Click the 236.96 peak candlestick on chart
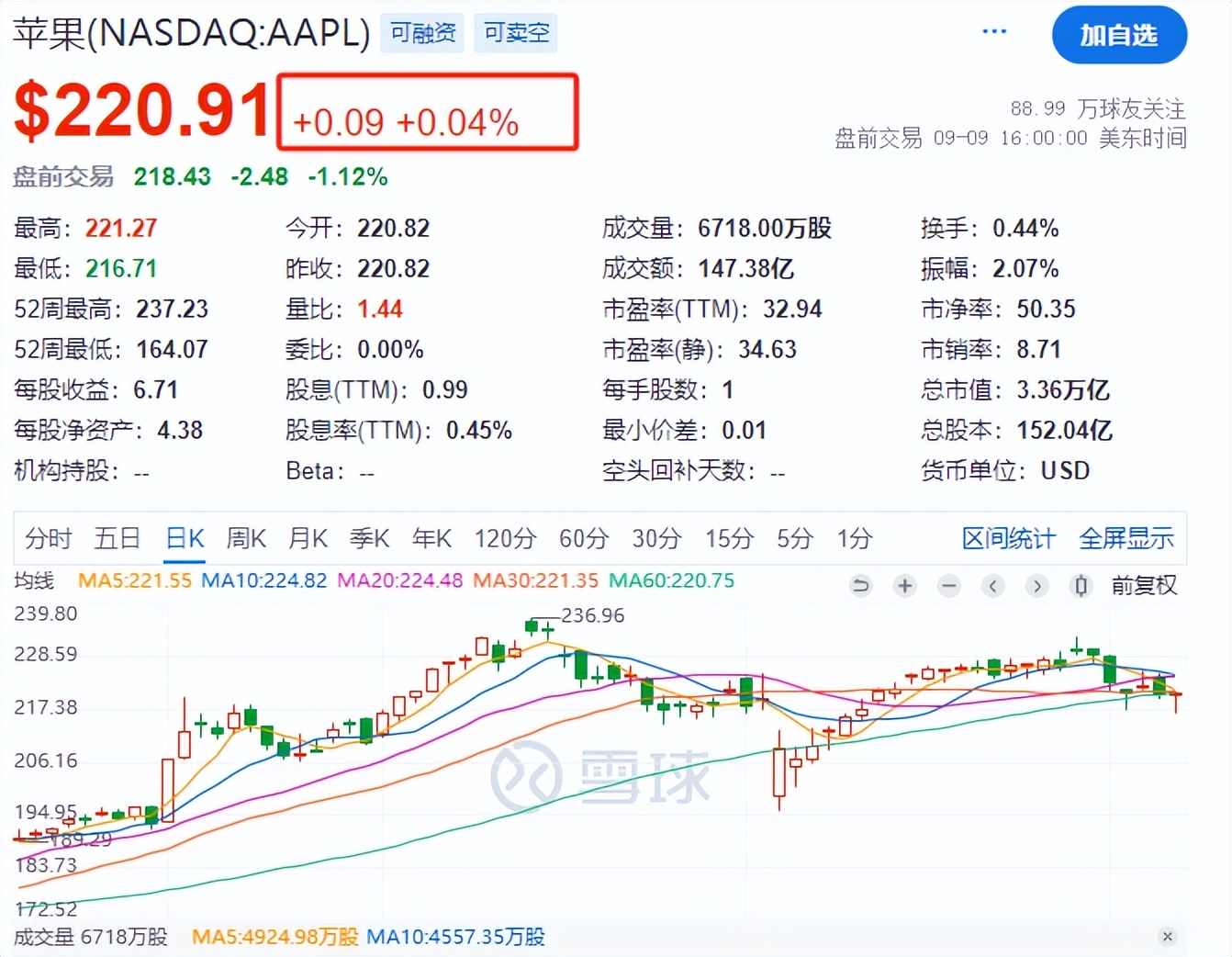1232x957 pixels. pyautogui.click(x=532, y=626)
